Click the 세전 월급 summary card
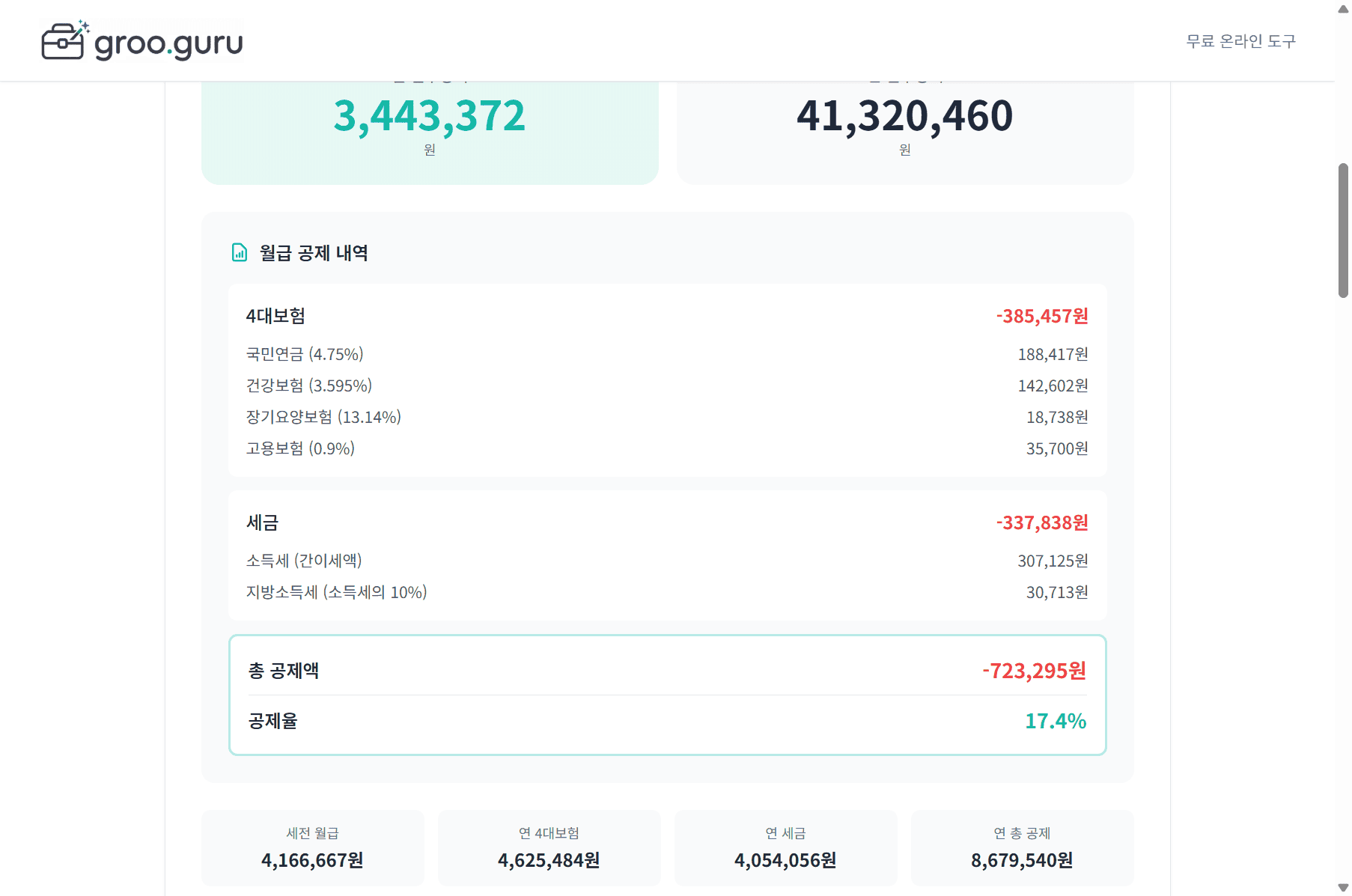 312,848
